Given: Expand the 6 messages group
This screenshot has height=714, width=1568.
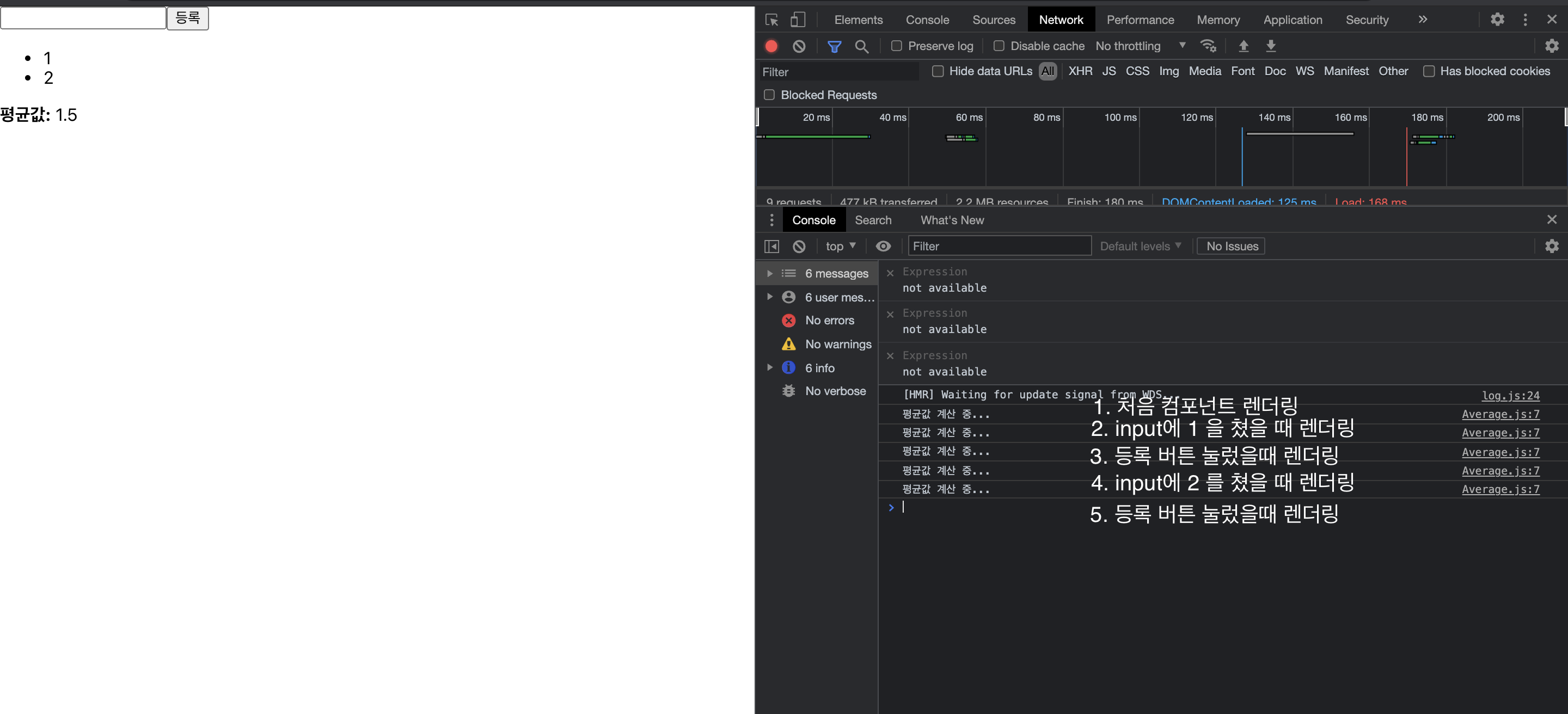Looking at the screenshot, I should [x=769, y=274].
